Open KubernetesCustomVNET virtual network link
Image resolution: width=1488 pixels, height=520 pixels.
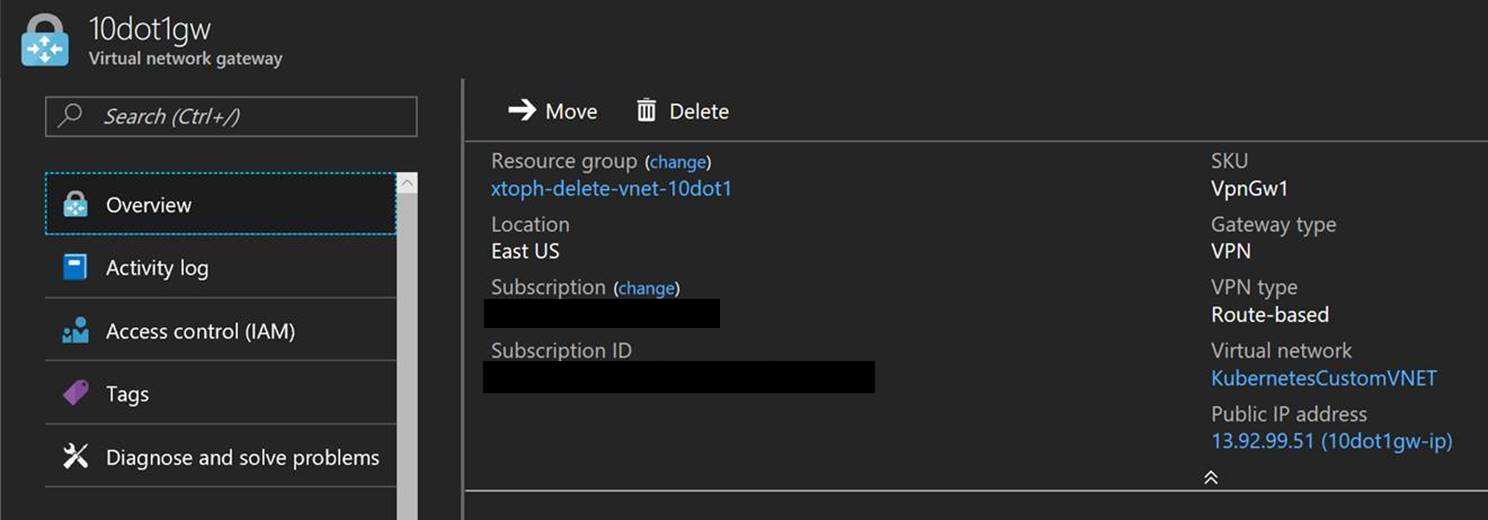coord(1324,378)
